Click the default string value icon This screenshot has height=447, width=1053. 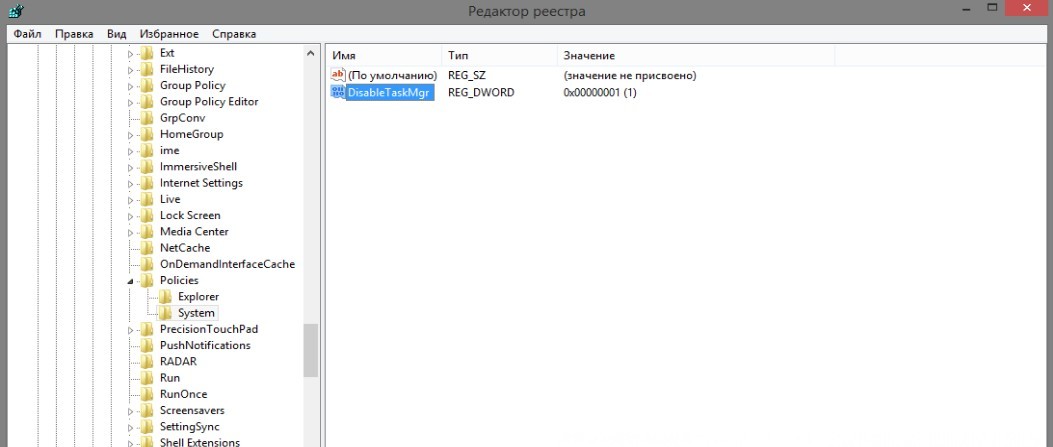coord(338,75)
